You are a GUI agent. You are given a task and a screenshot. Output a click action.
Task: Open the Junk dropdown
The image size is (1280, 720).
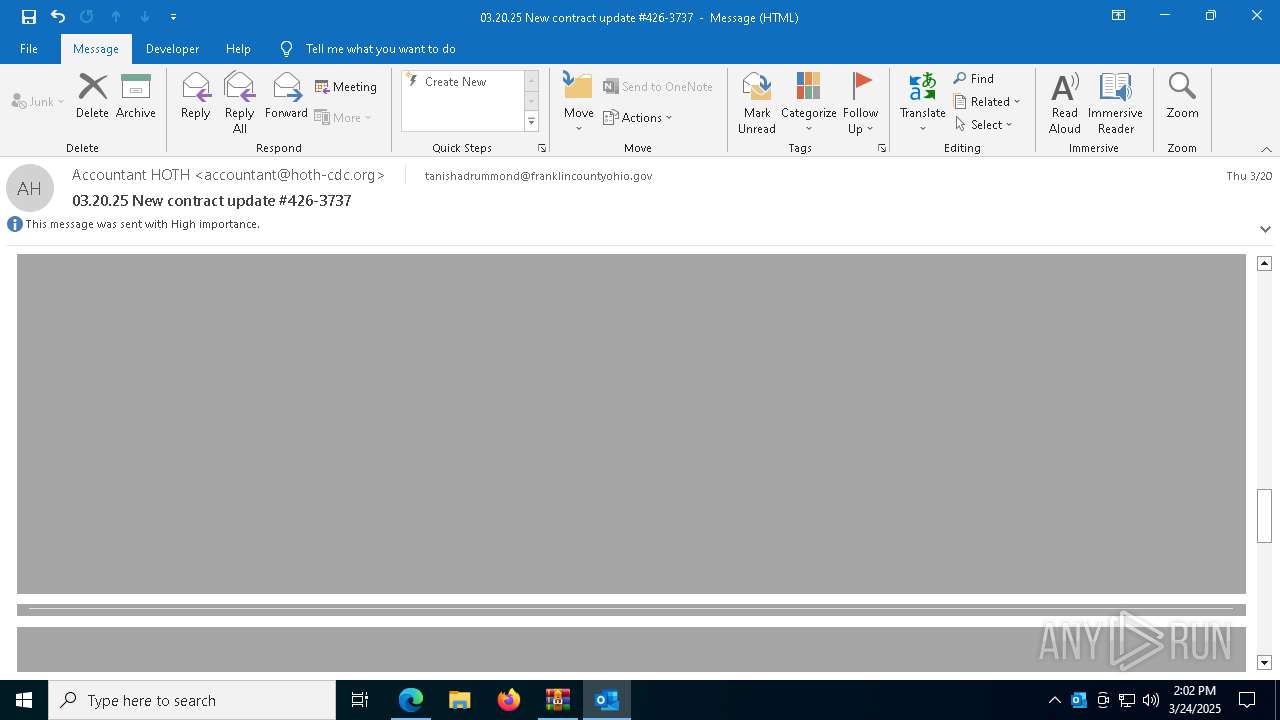pos(39,101)
